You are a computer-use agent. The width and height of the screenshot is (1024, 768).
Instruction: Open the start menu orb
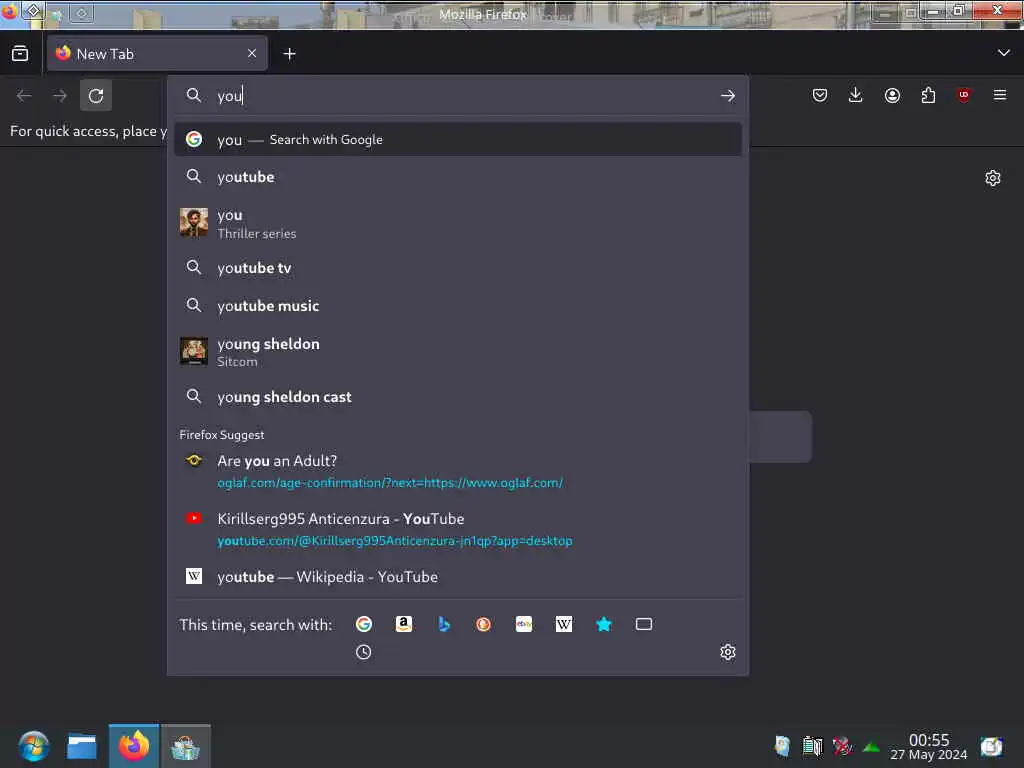point(34,746)
